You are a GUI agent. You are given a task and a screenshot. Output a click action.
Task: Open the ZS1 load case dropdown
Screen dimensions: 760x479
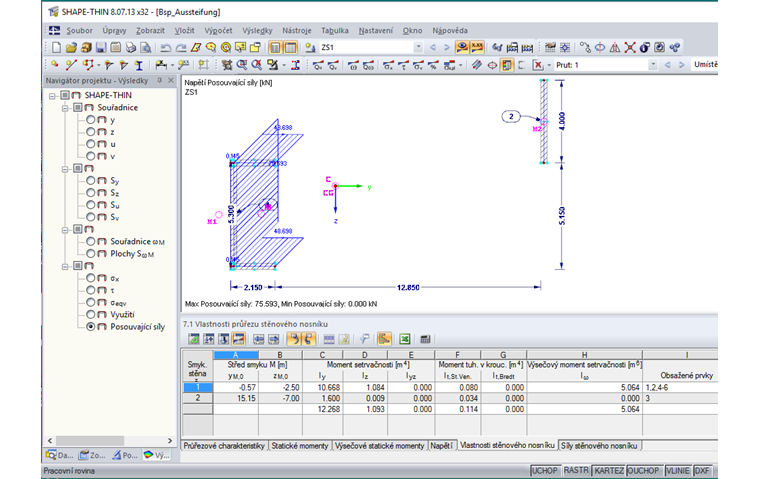(418, 47)
